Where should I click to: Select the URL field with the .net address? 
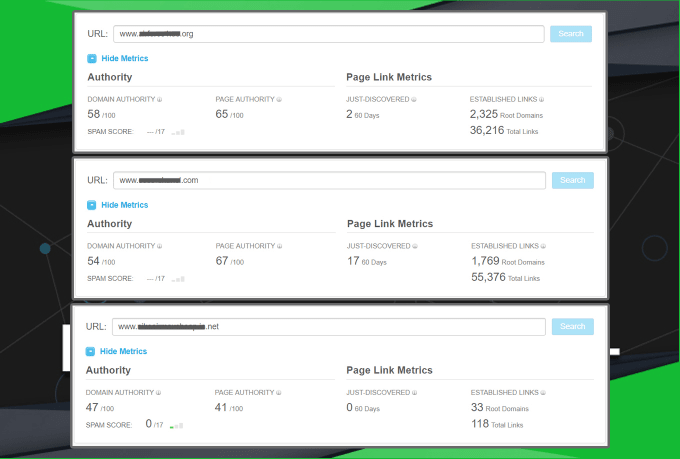[x=328, y=327]
